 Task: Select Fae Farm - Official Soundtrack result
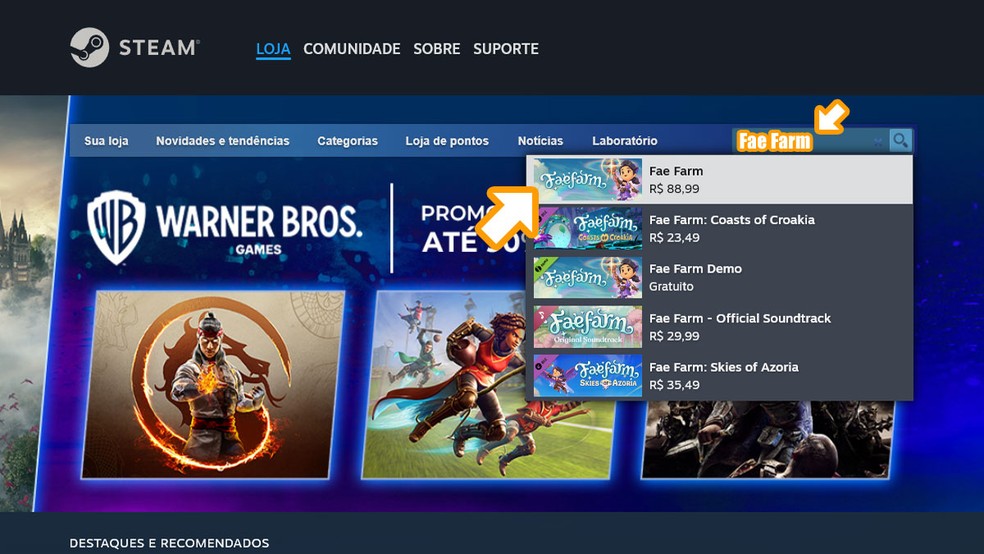point(720,327)
